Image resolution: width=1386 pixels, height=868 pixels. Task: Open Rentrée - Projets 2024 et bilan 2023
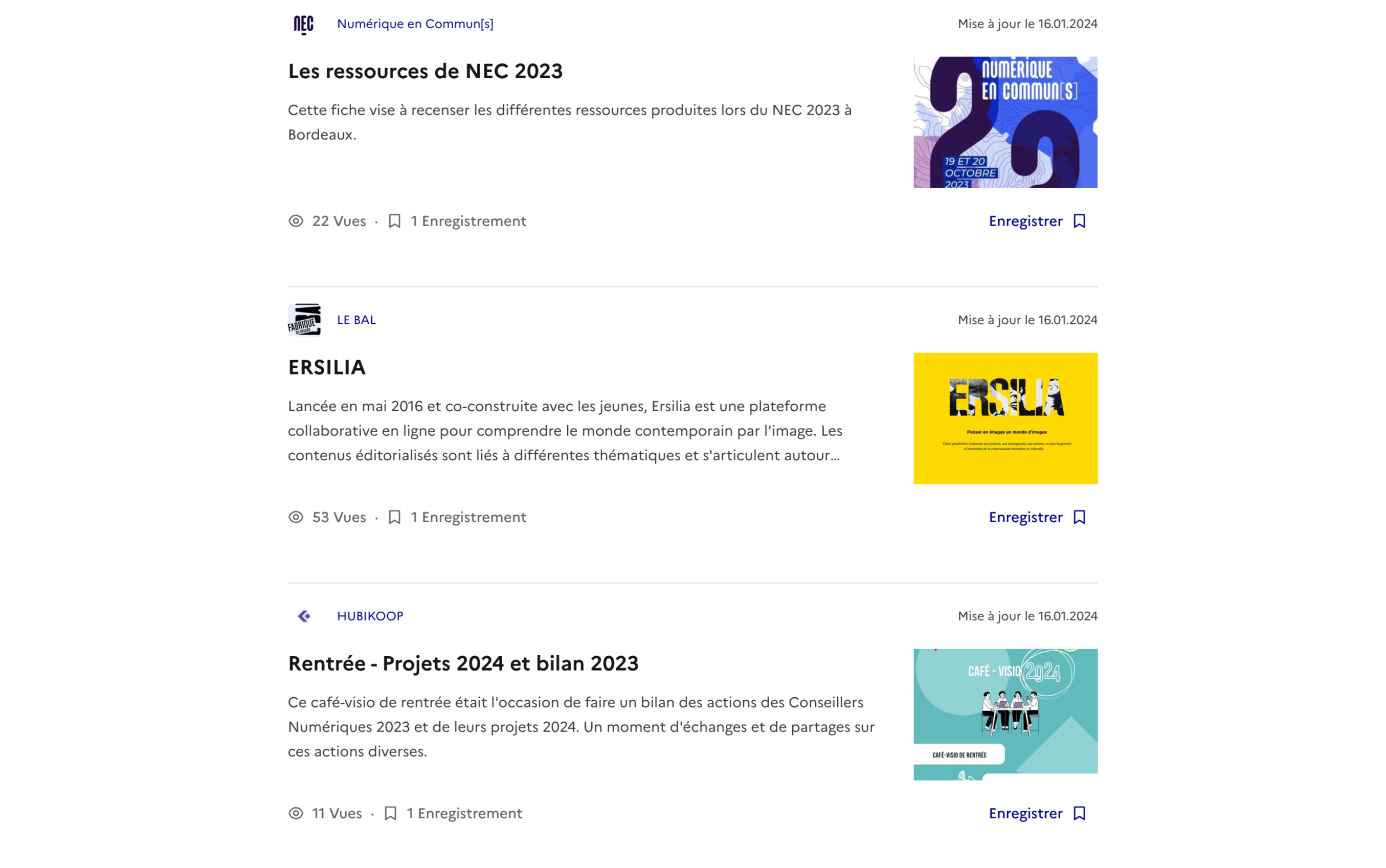point(463,663)
